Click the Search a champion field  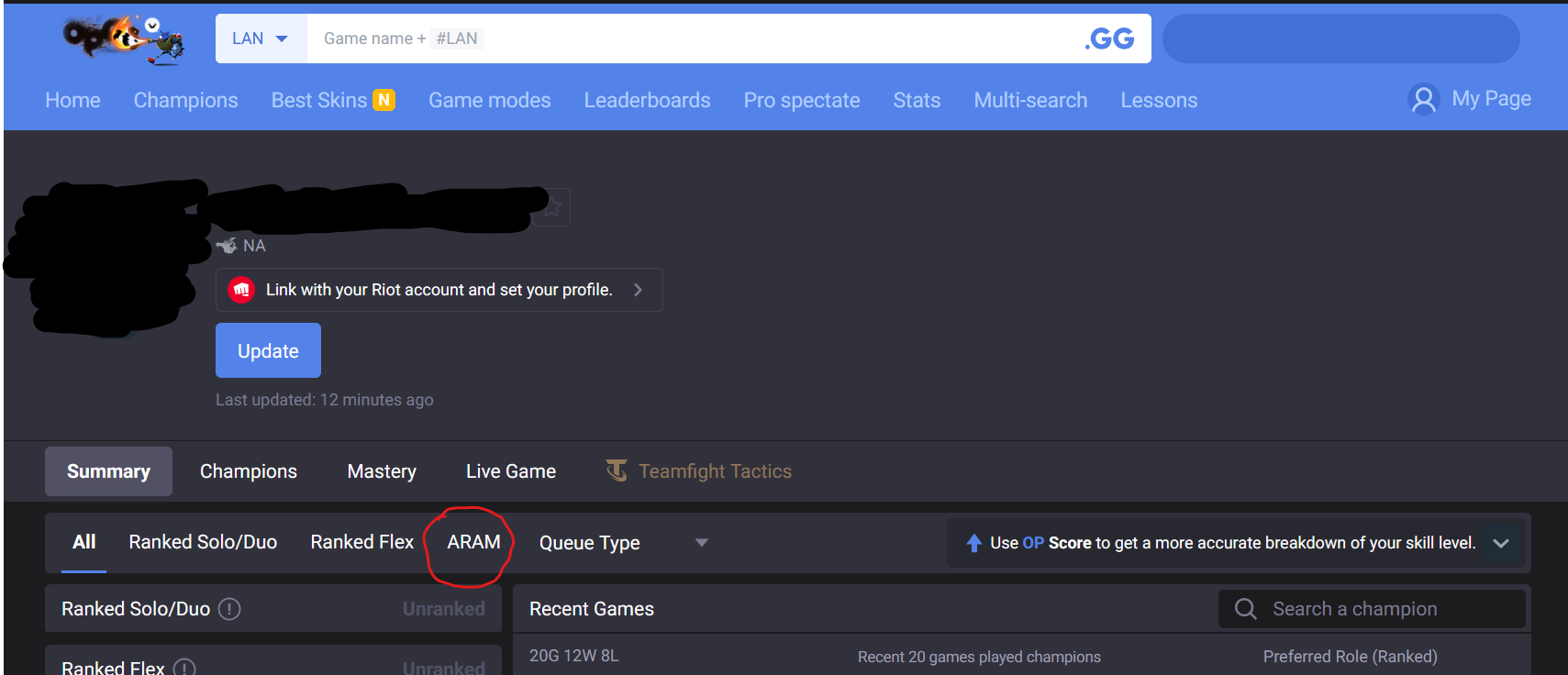coord(1372,609)
